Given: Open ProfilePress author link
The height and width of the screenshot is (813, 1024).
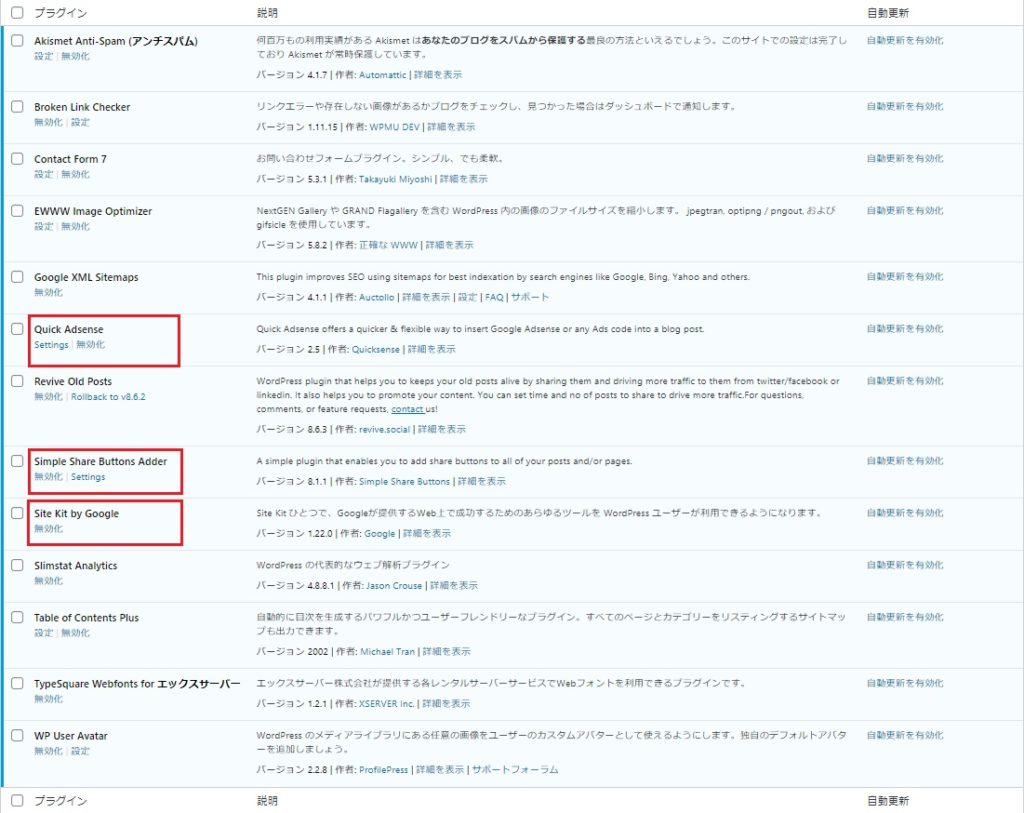Looking at the screenshot, I should coord(383,771).
